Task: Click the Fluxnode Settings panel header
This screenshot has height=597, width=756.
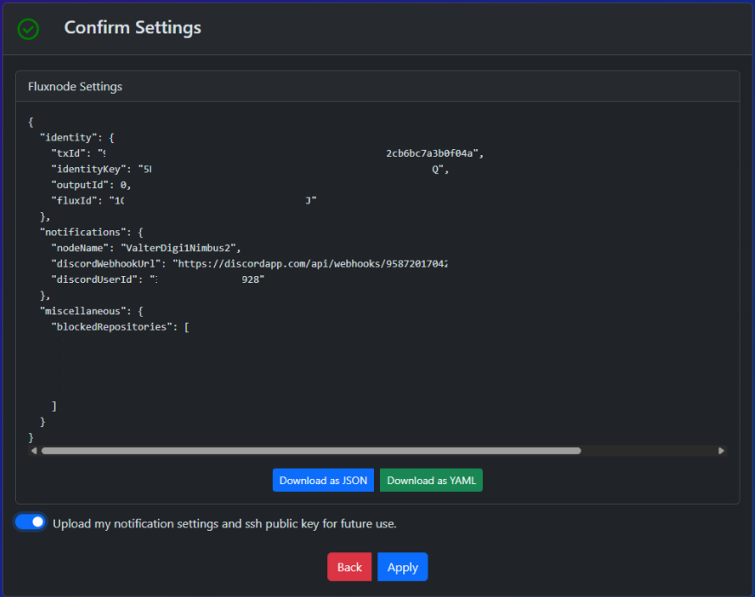Action: coord(75,87)
